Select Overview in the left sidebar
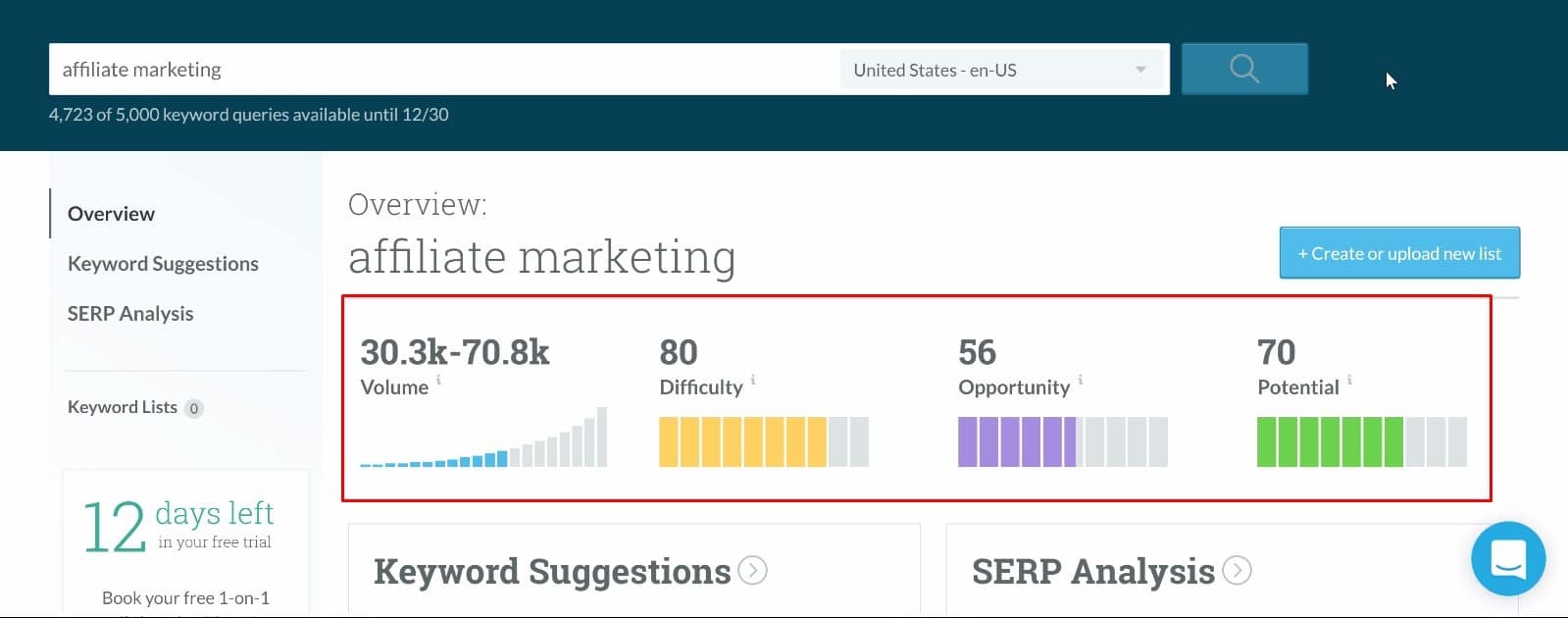 [x=111, y=214]
